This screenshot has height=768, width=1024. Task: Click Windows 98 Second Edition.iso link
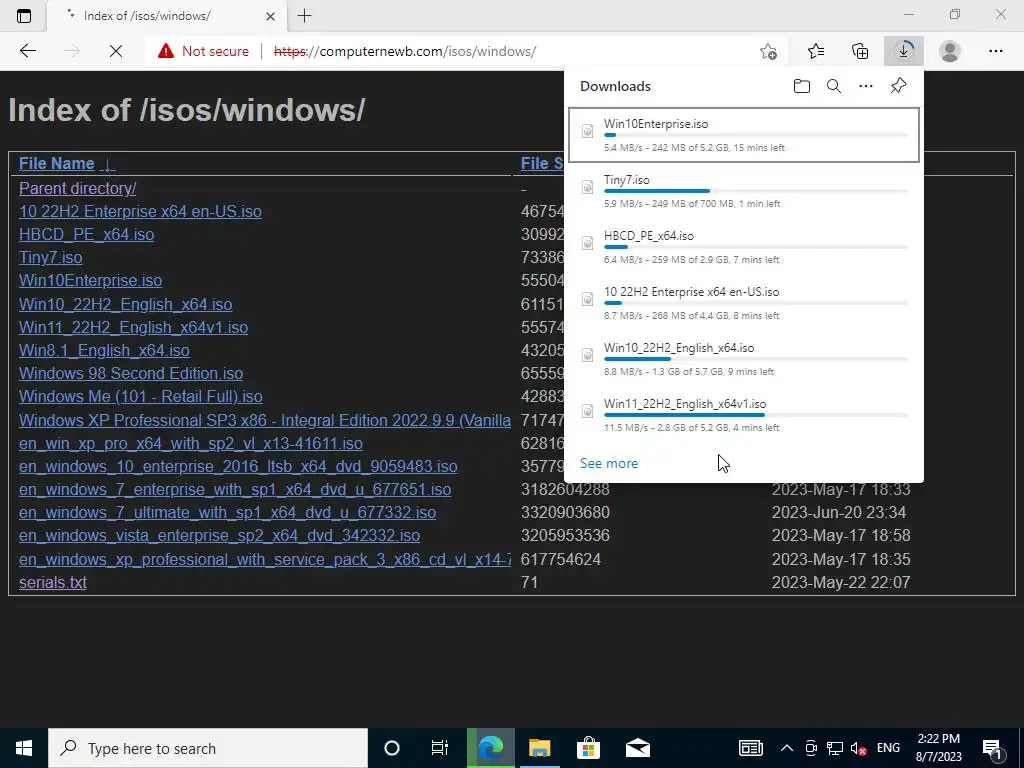click(131, 374)
